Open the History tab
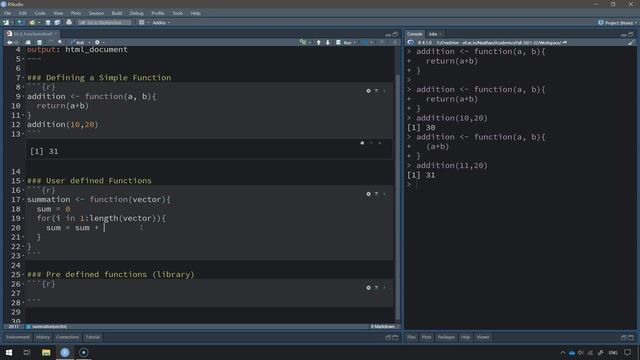 click(43, 337)
